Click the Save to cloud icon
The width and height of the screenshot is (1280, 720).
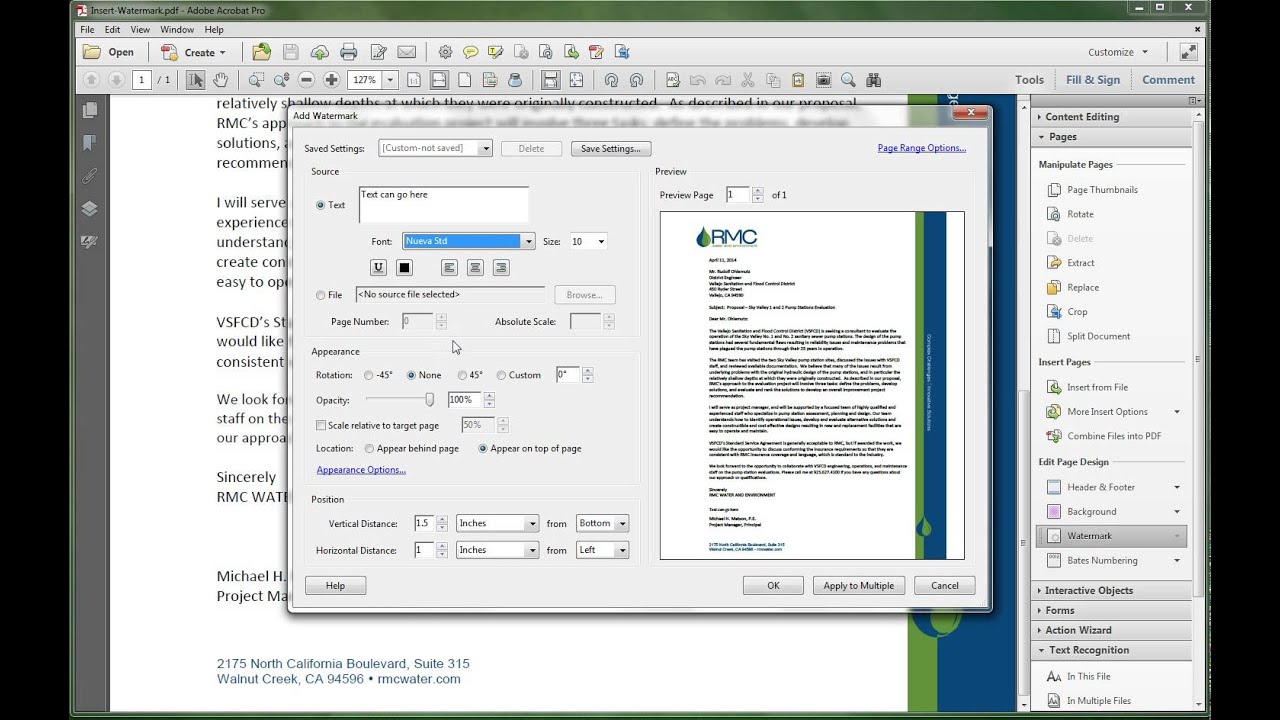point(320,52)
